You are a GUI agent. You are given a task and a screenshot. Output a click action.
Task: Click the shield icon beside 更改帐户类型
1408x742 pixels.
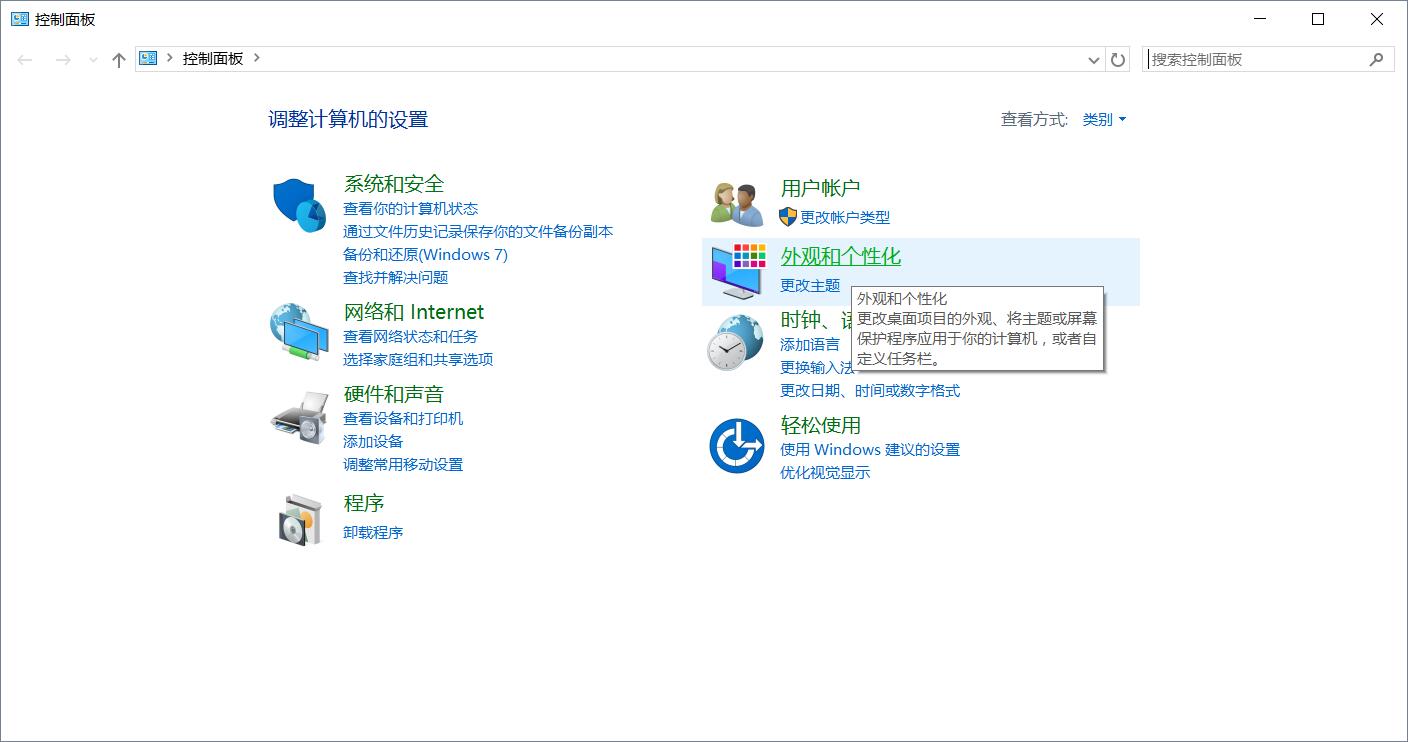(x=788, y=216)
